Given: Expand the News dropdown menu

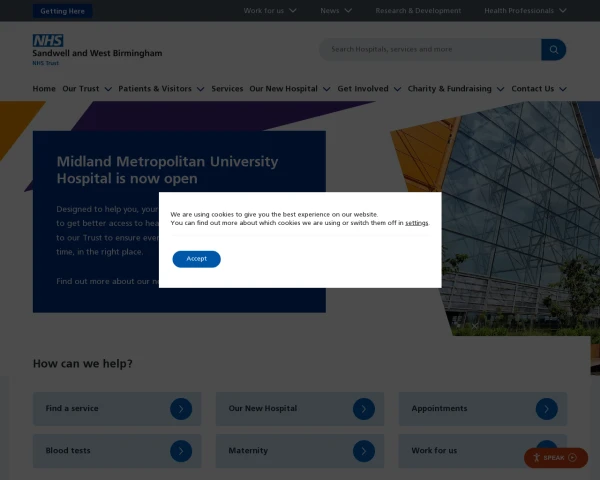Looking at the screenshot, I should (335, 11).
